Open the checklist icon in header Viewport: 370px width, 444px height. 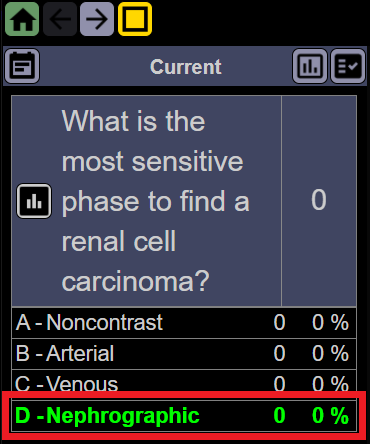coord(348,66)
